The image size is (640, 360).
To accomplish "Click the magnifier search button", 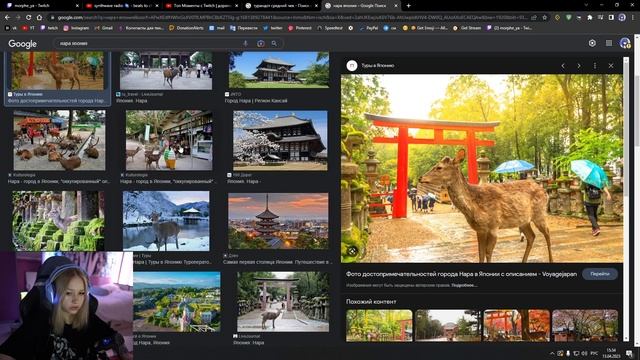I will (x=274, y=43).
